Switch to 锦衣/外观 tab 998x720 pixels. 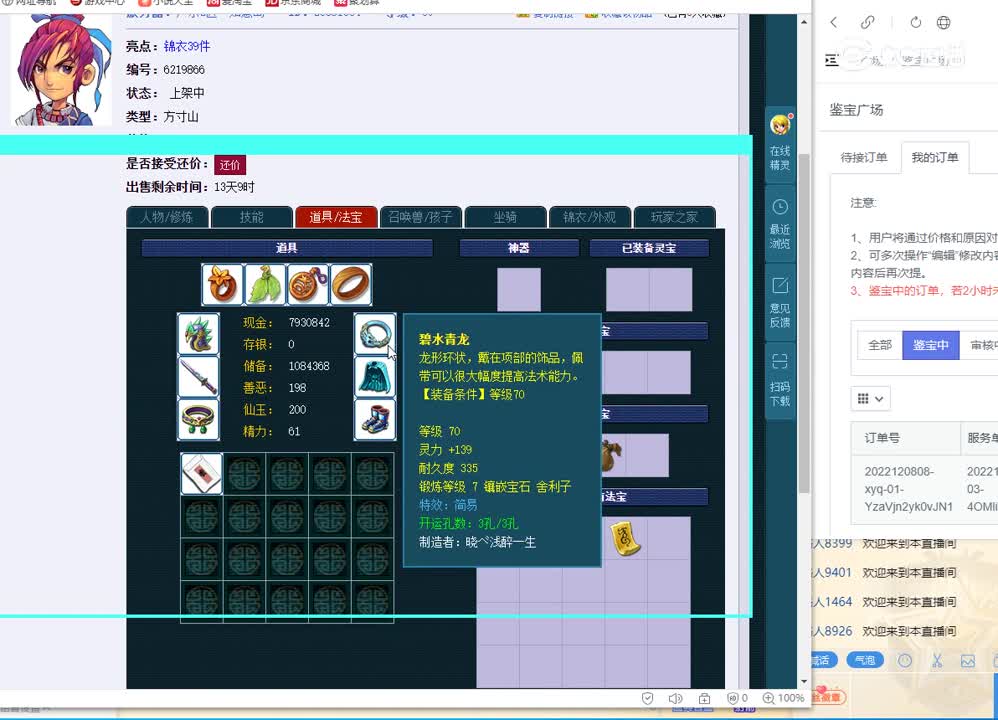pyautogui.click(x=589, y=217)
